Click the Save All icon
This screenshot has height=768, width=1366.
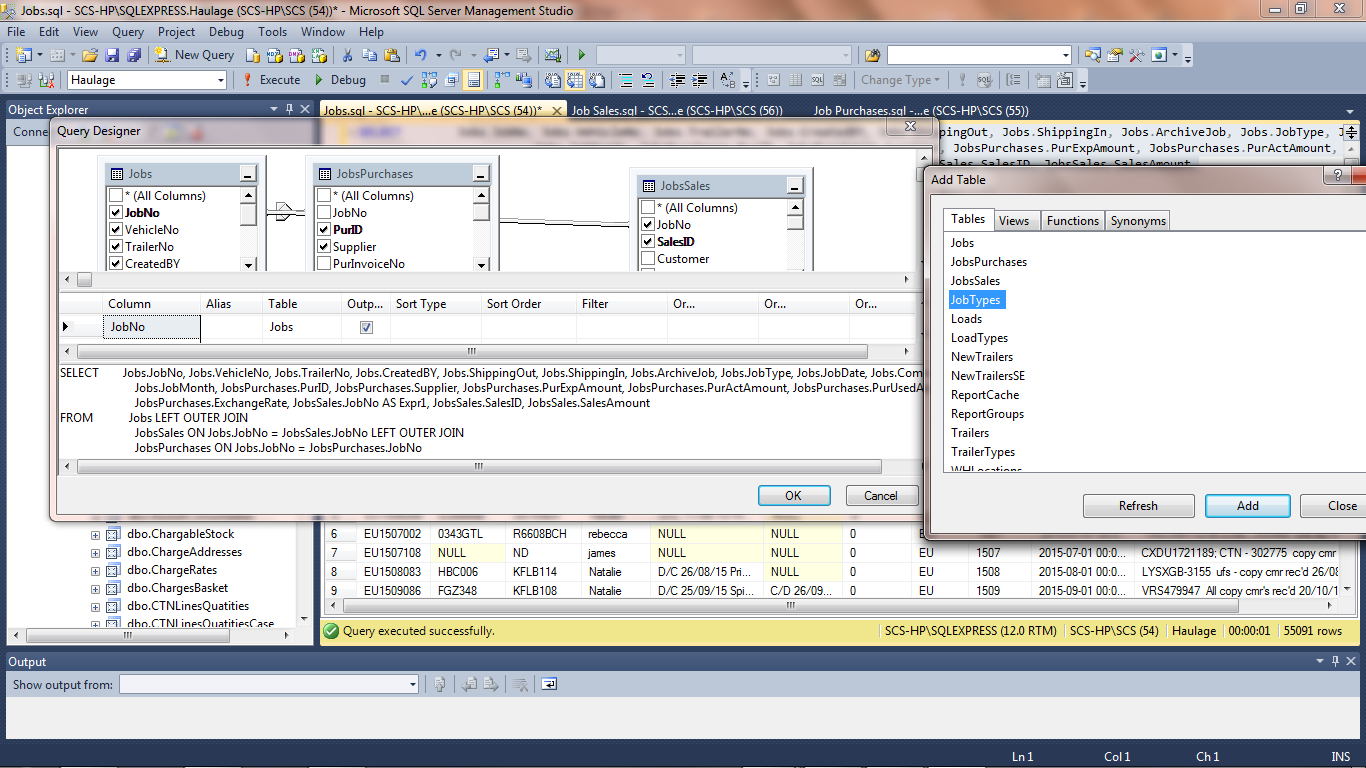(x=133, y=55)
